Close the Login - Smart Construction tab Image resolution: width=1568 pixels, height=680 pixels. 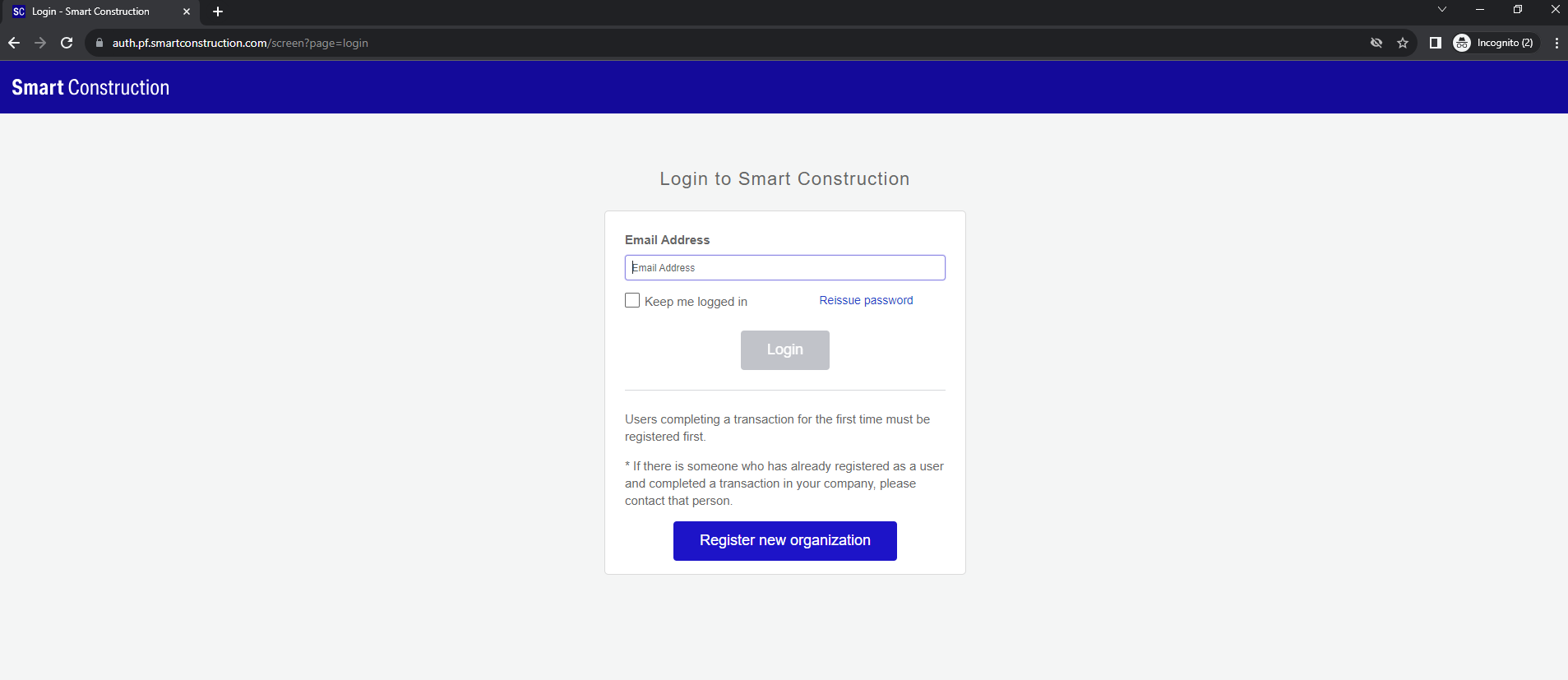click(187, 12)
